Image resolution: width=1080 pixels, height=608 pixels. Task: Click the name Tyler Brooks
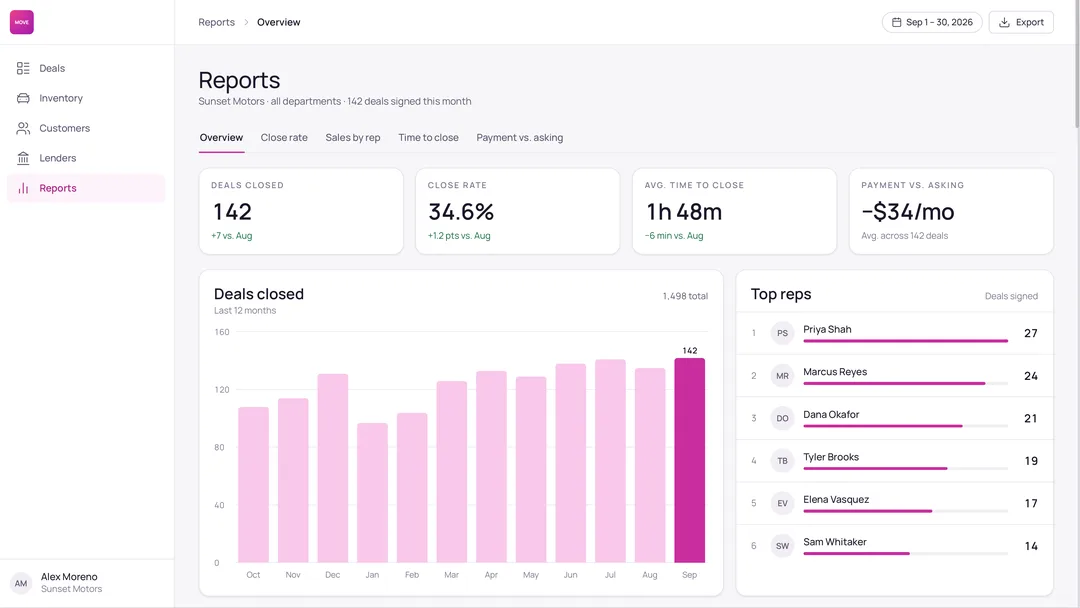coord(831,457)
